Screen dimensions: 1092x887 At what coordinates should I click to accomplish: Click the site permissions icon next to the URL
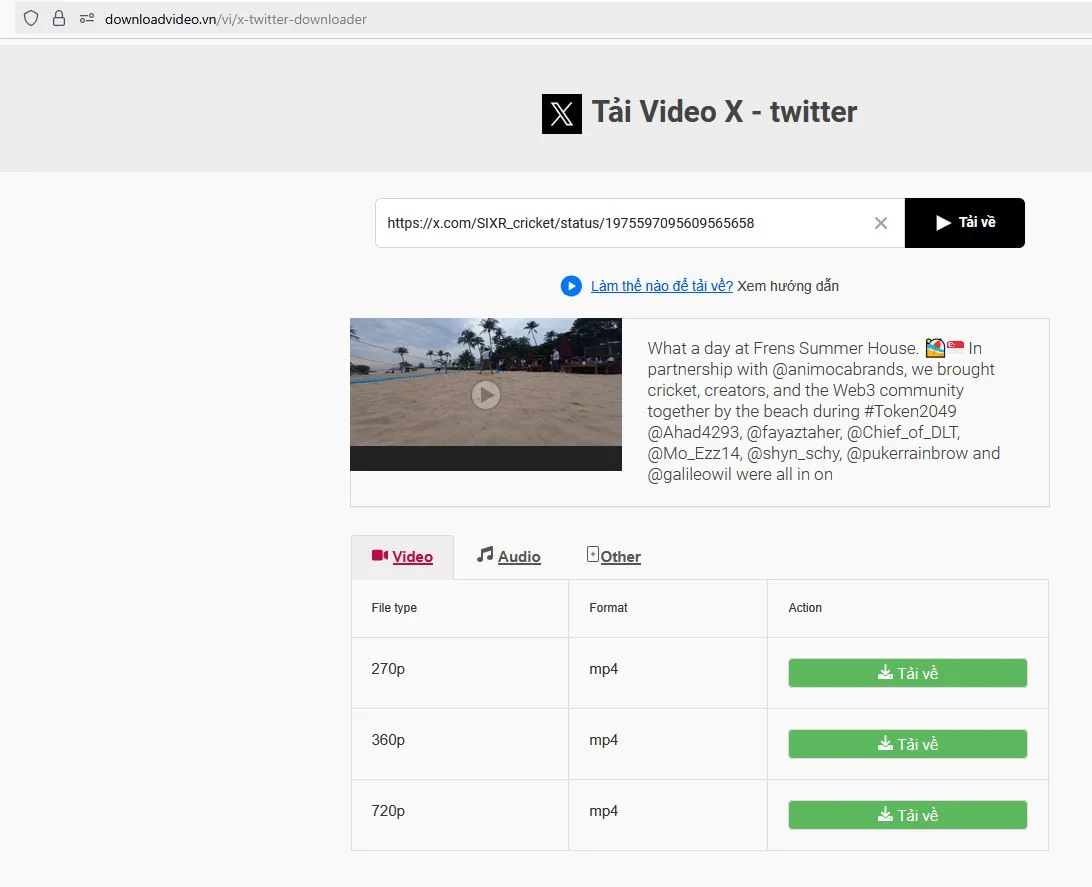tap(88, 18)
